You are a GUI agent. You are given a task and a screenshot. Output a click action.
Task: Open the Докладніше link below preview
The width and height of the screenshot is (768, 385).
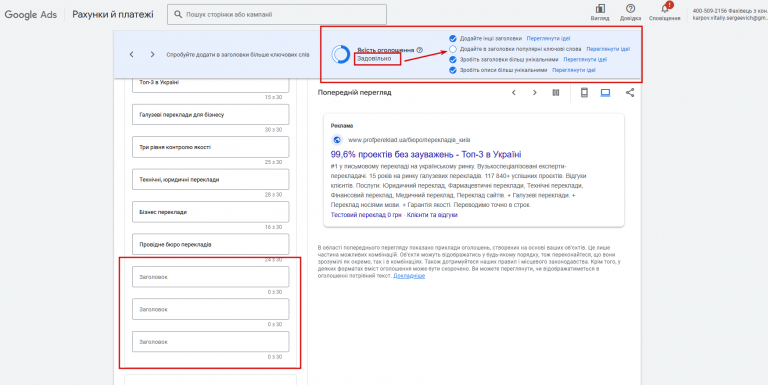tap(409, 276)
